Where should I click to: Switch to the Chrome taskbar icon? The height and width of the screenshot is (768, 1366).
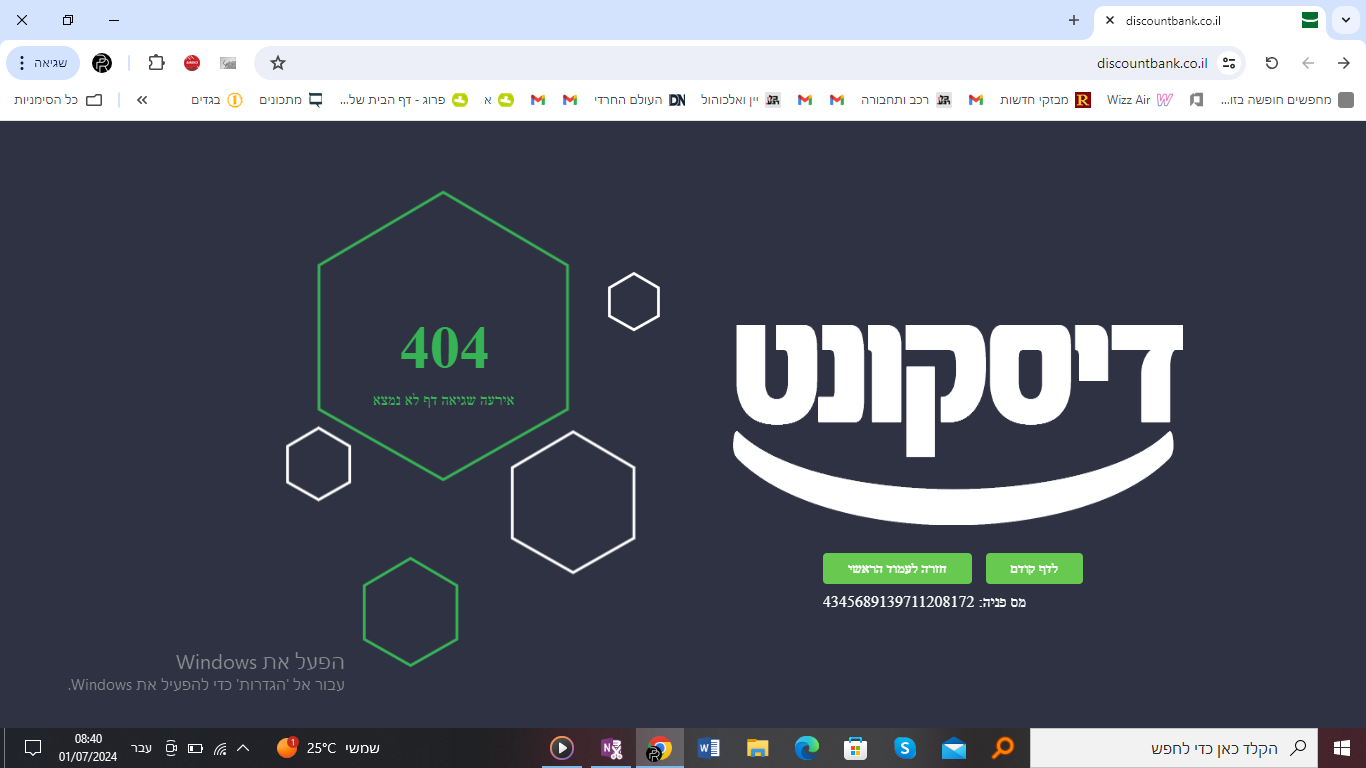pos(659,748)
